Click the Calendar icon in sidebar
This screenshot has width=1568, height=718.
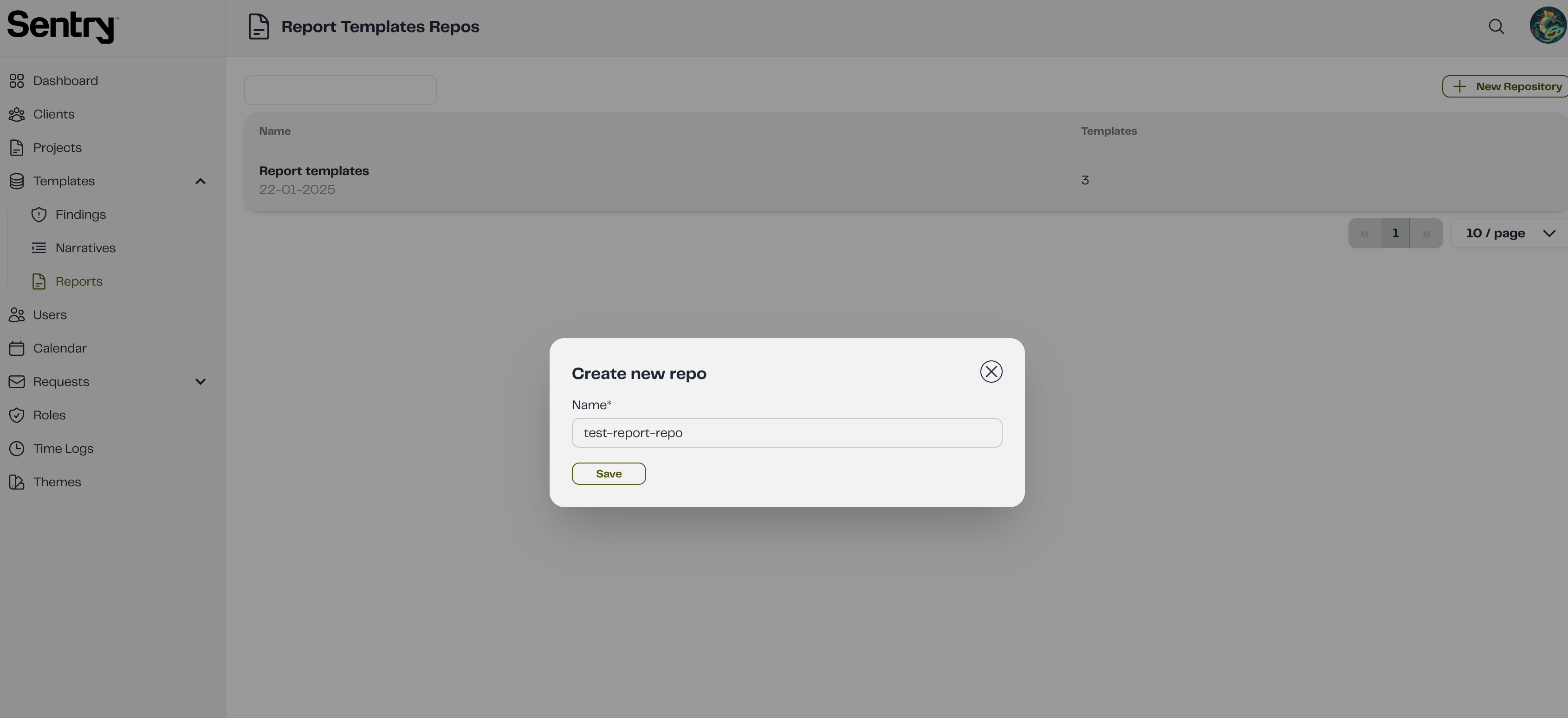pos(16,348)
